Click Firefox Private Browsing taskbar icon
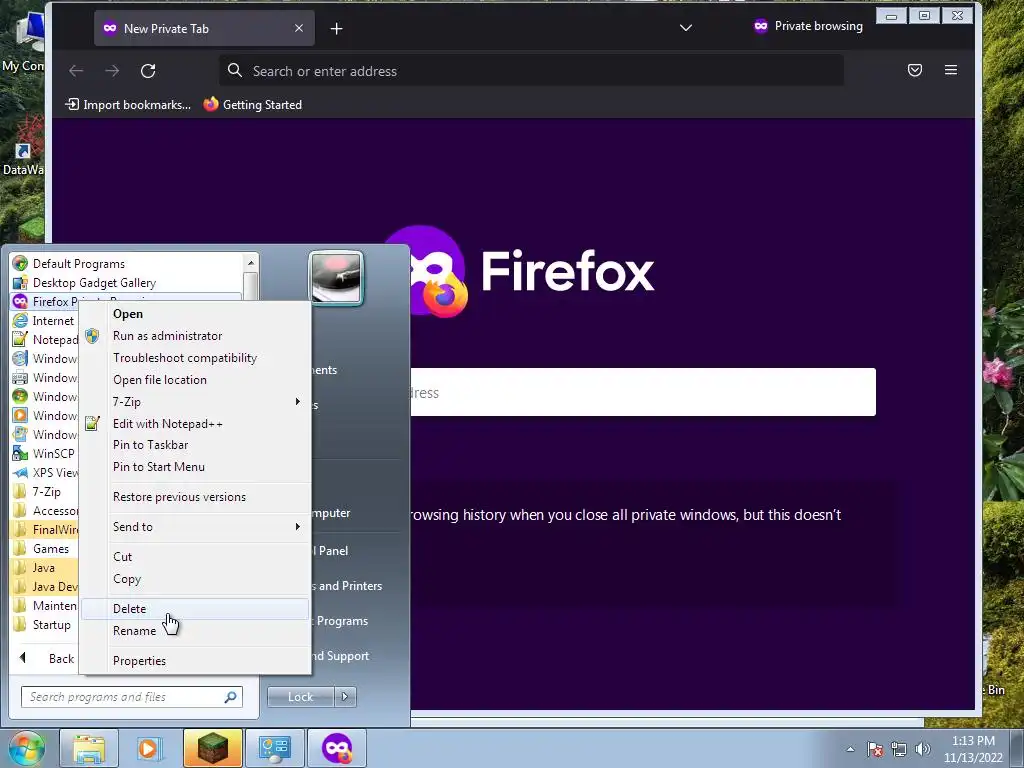The width and height of the screenshot is (1024, 768). click(337, 748)
